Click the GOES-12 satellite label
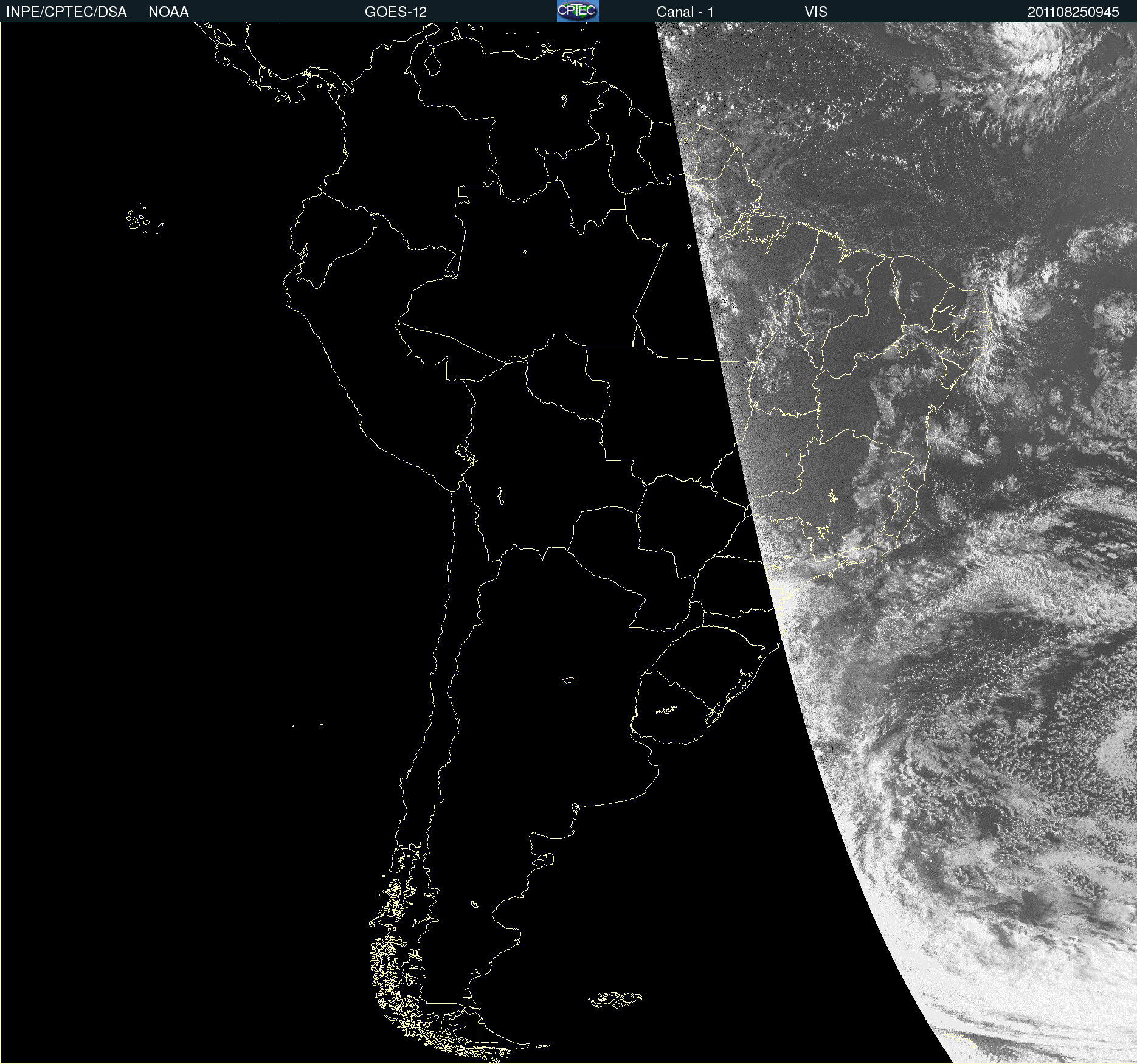Viewport: 1137px width, 1064px height. coord(396,12)
